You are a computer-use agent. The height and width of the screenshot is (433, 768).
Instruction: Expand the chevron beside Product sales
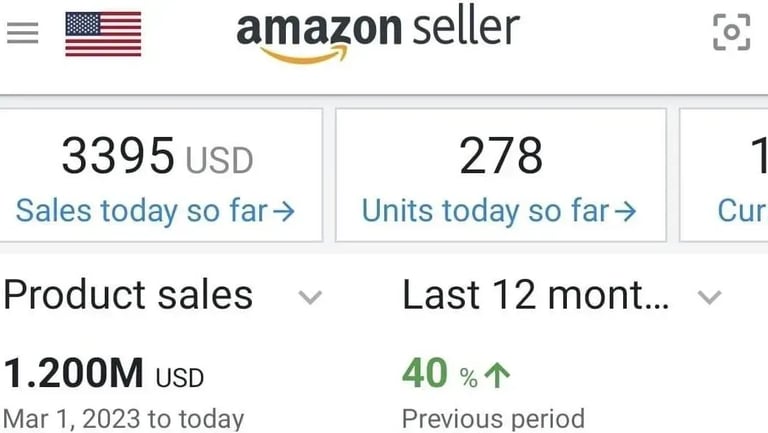311,297
